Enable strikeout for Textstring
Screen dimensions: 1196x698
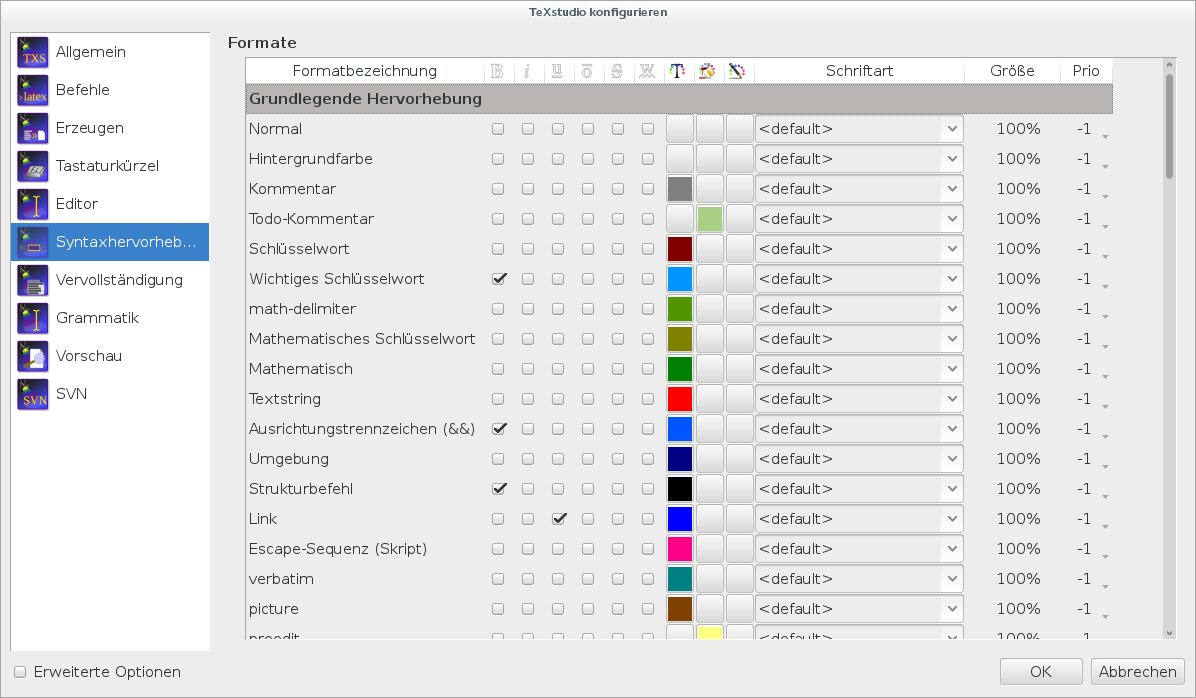pyautogui.click(x=618, y=399)
